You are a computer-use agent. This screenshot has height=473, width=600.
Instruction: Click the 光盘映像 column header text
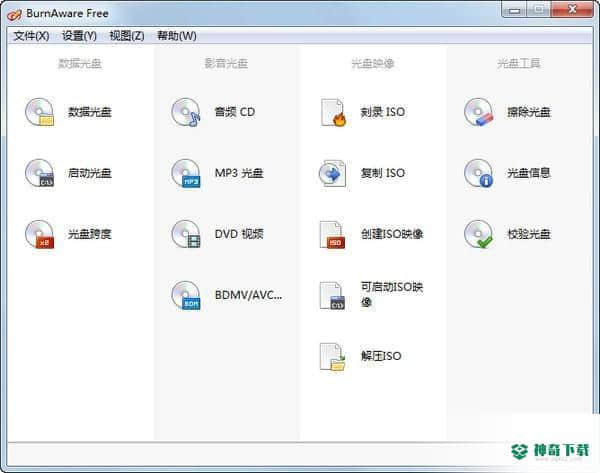point(373,63)
